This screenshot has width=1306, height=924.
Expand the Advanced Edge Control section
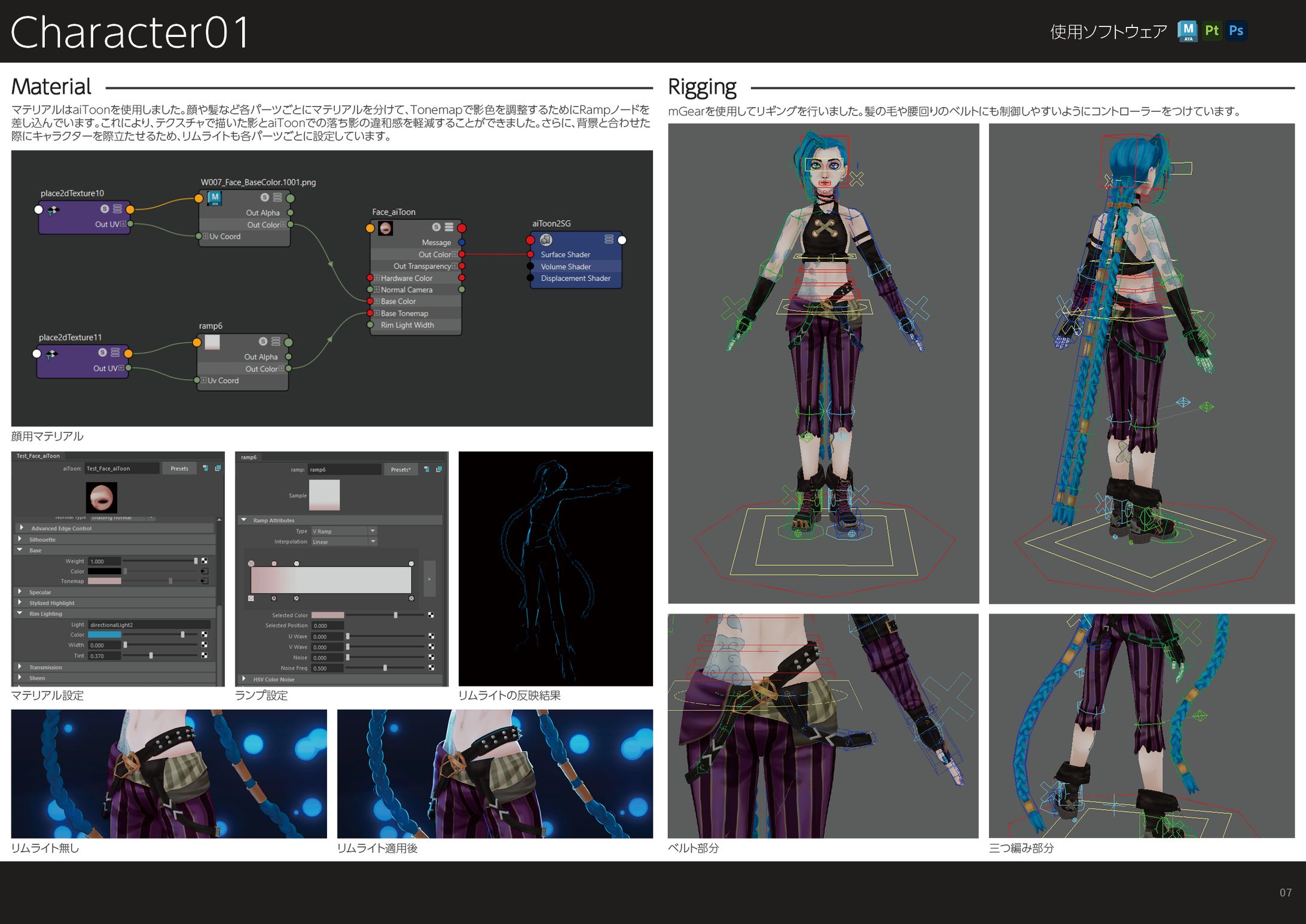click(22, 528)
